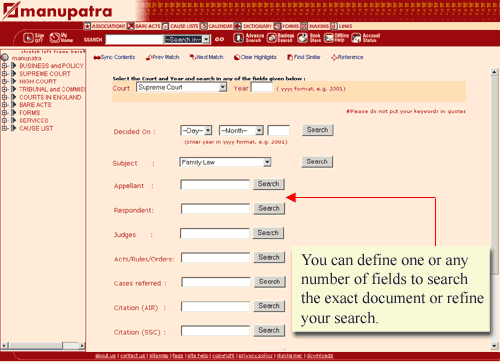Expand BUSINESS and POLICY node
This screenshot has height=362, width=500.
pyautogui.click(x=4, y=66)
